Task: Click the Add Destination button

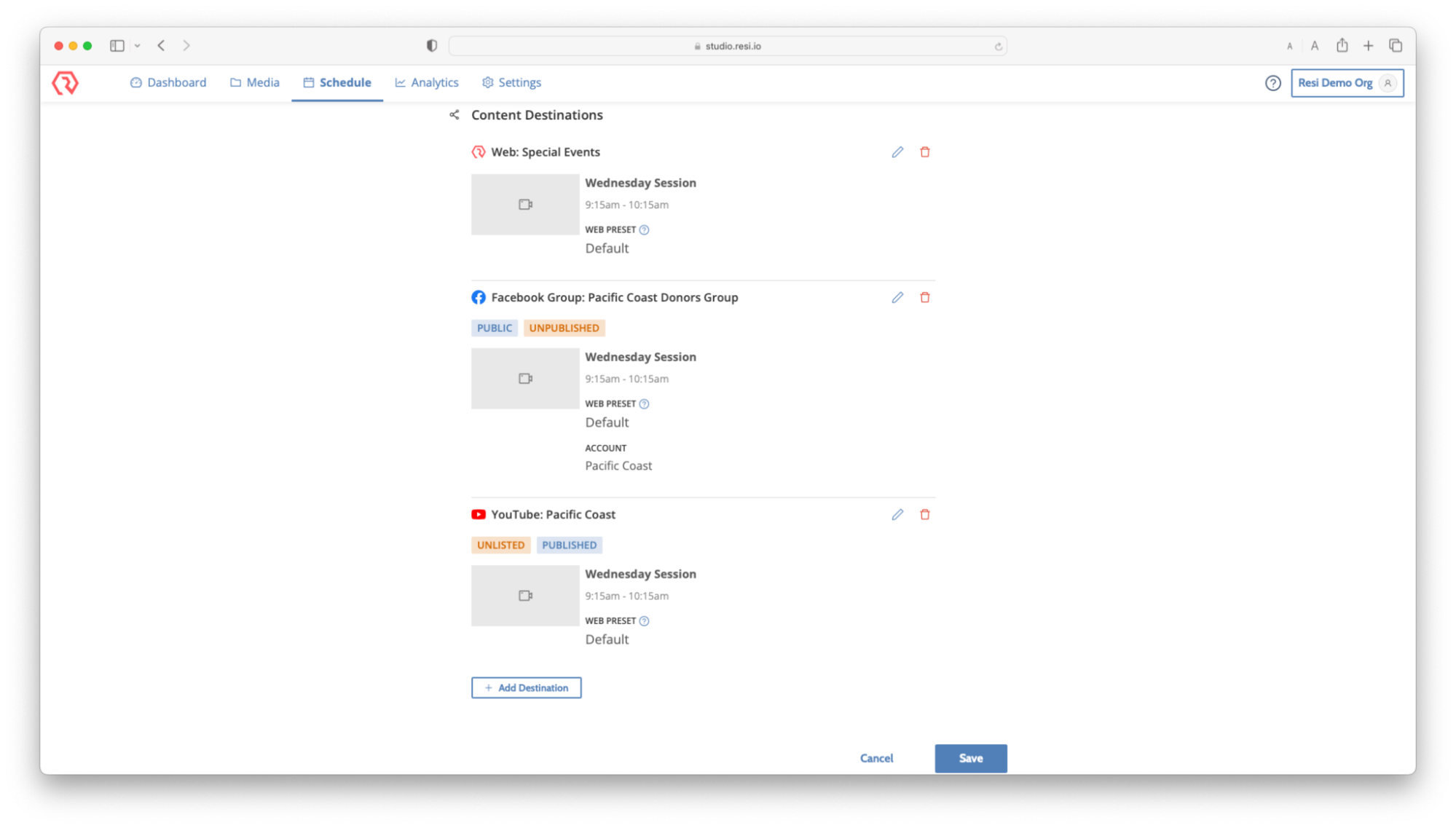Action: [526, 687]
